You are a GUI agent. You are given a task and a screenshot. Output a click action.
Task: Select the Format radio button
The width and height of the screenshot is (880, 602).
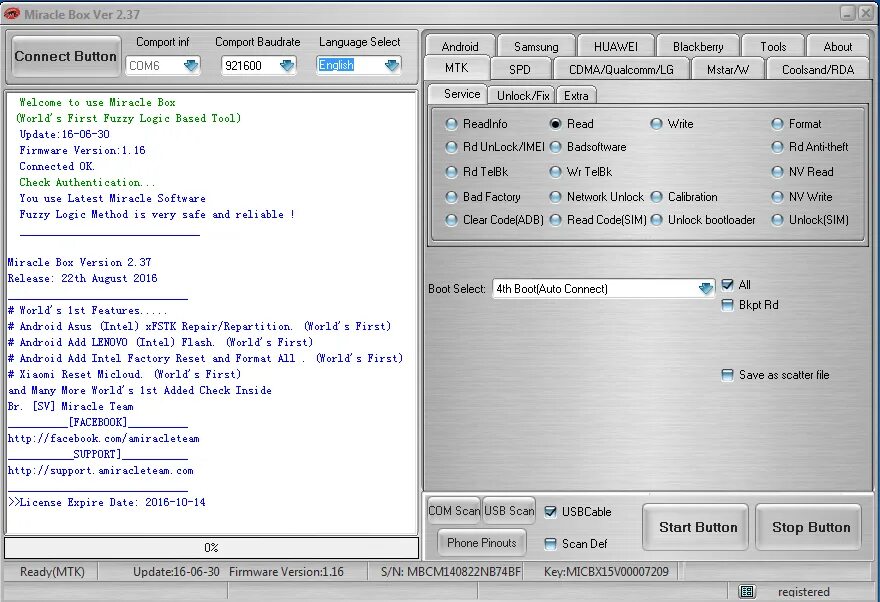[x=796, y=123]
